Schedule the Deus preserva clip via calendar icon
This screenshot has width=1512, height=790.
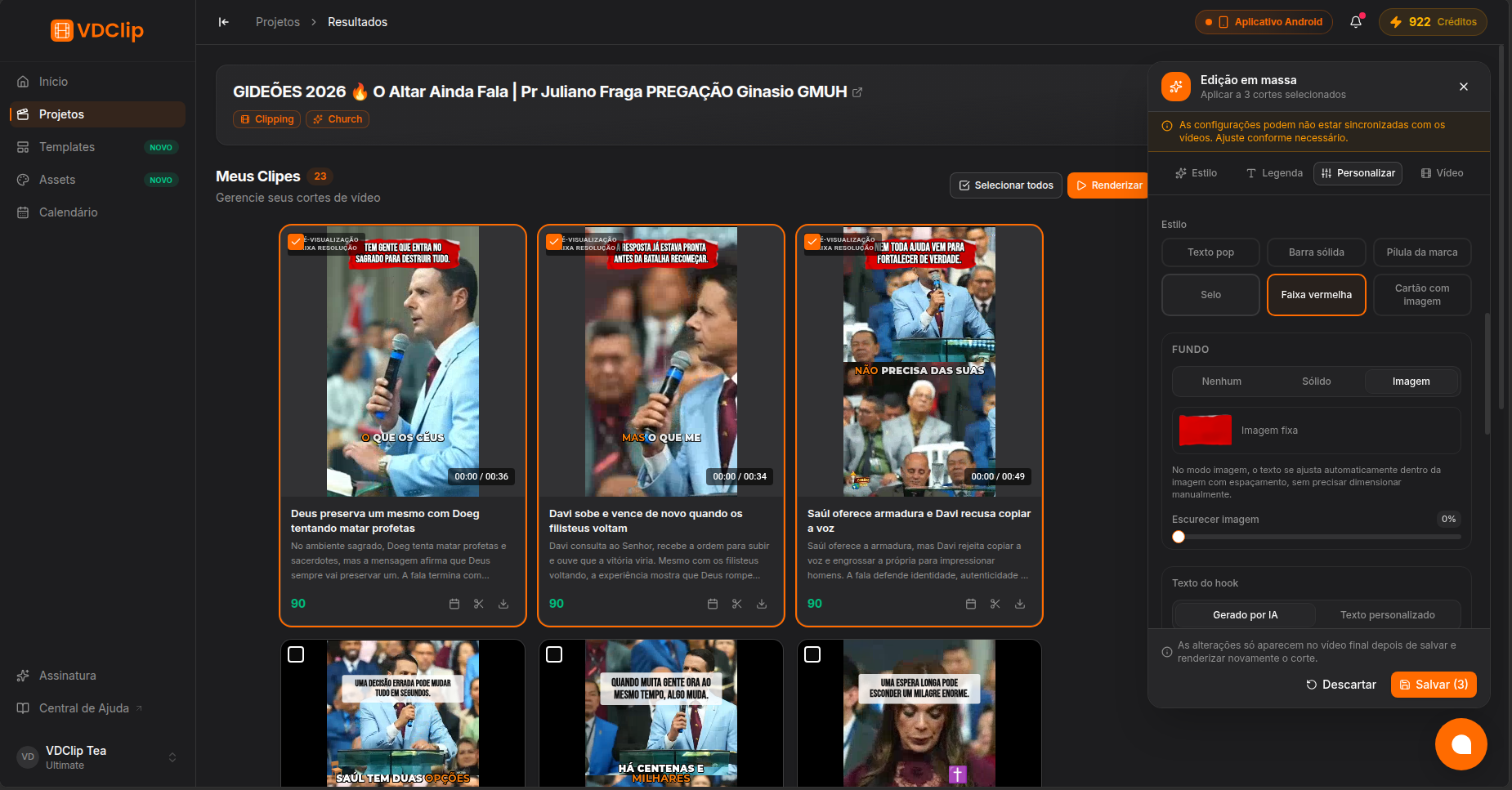[x=454, y=604]
